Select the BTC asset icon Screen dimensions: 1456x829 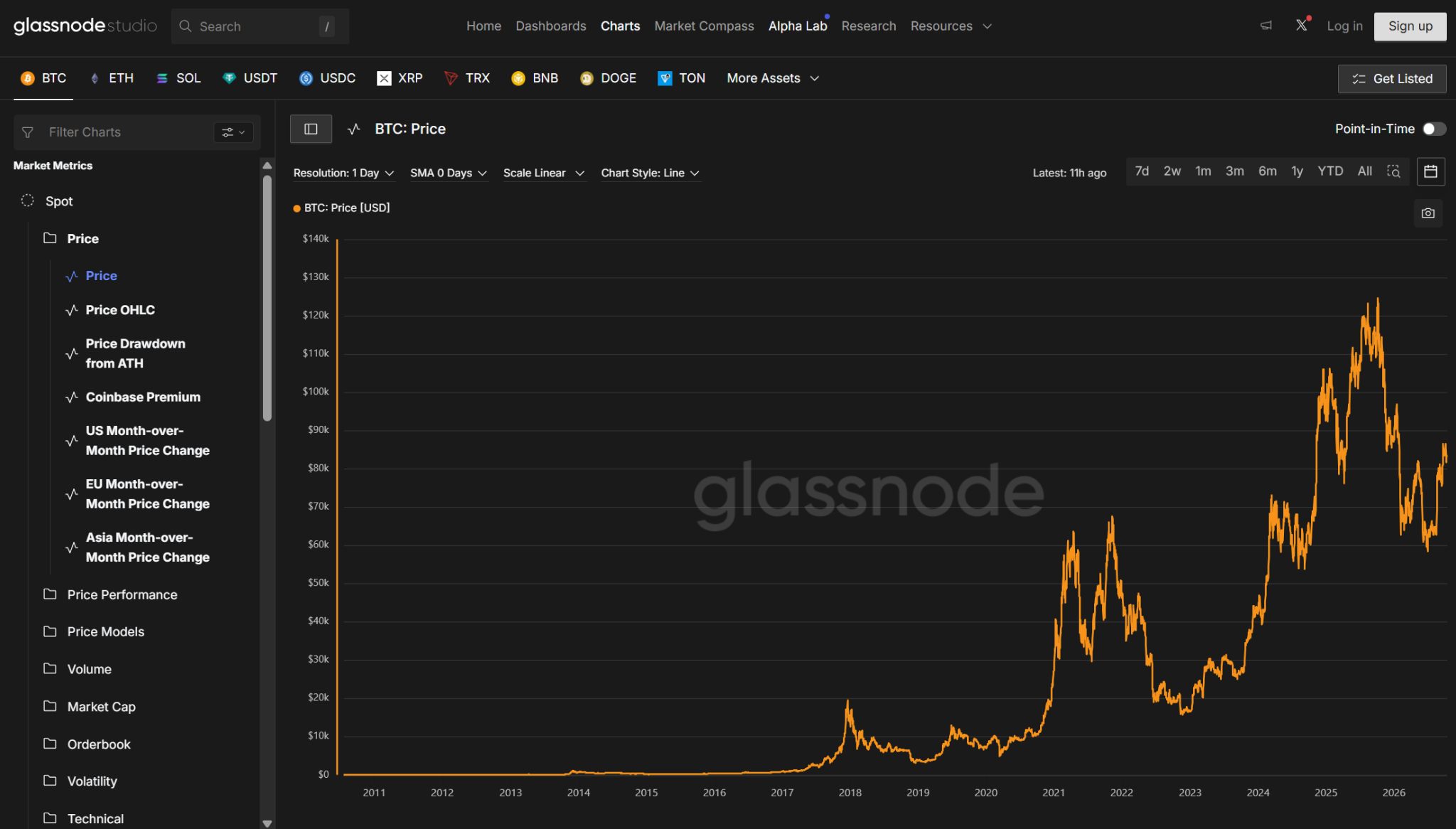click(28, 78)
